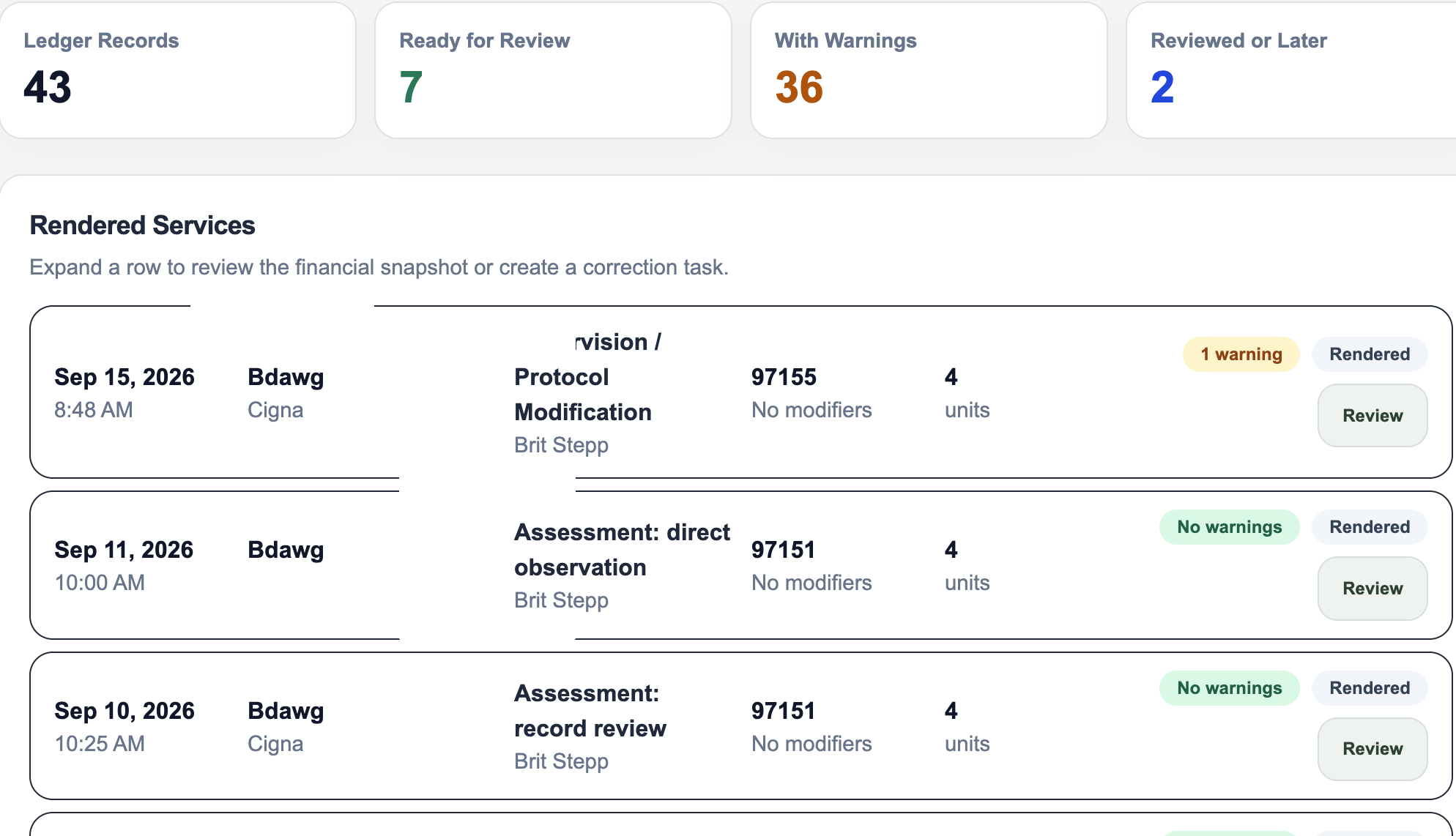Click the 8:48 AM time

[x=94, y=410]
